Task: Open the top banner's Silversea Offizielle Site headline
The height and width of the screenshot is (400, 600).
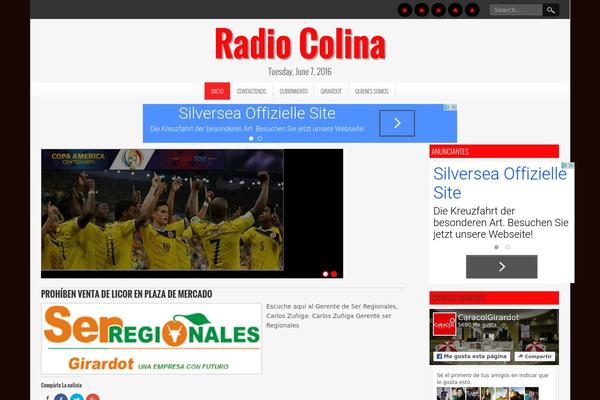Action: pyautogui.click(x=257, y=113)
